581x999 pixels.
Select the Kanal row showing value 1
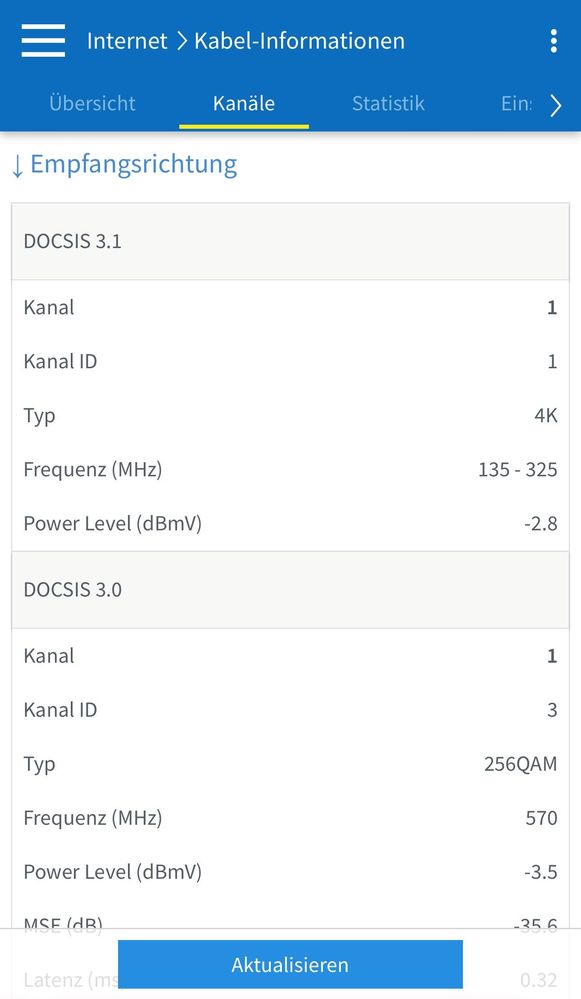(x=290, y=307)
